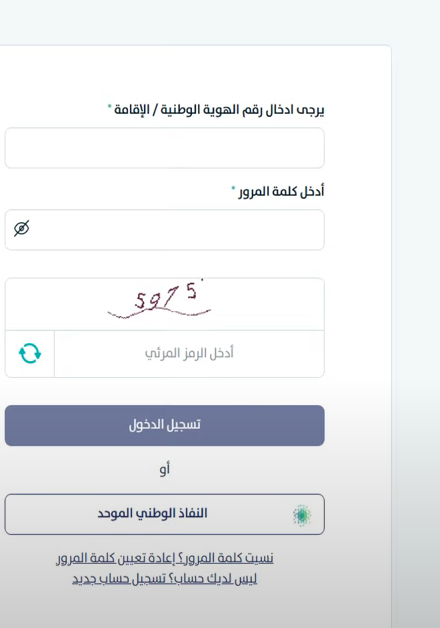Click the تسجيل الدخول login button
Viewport: 440px width, 628px height.
(x=165, y=425)
